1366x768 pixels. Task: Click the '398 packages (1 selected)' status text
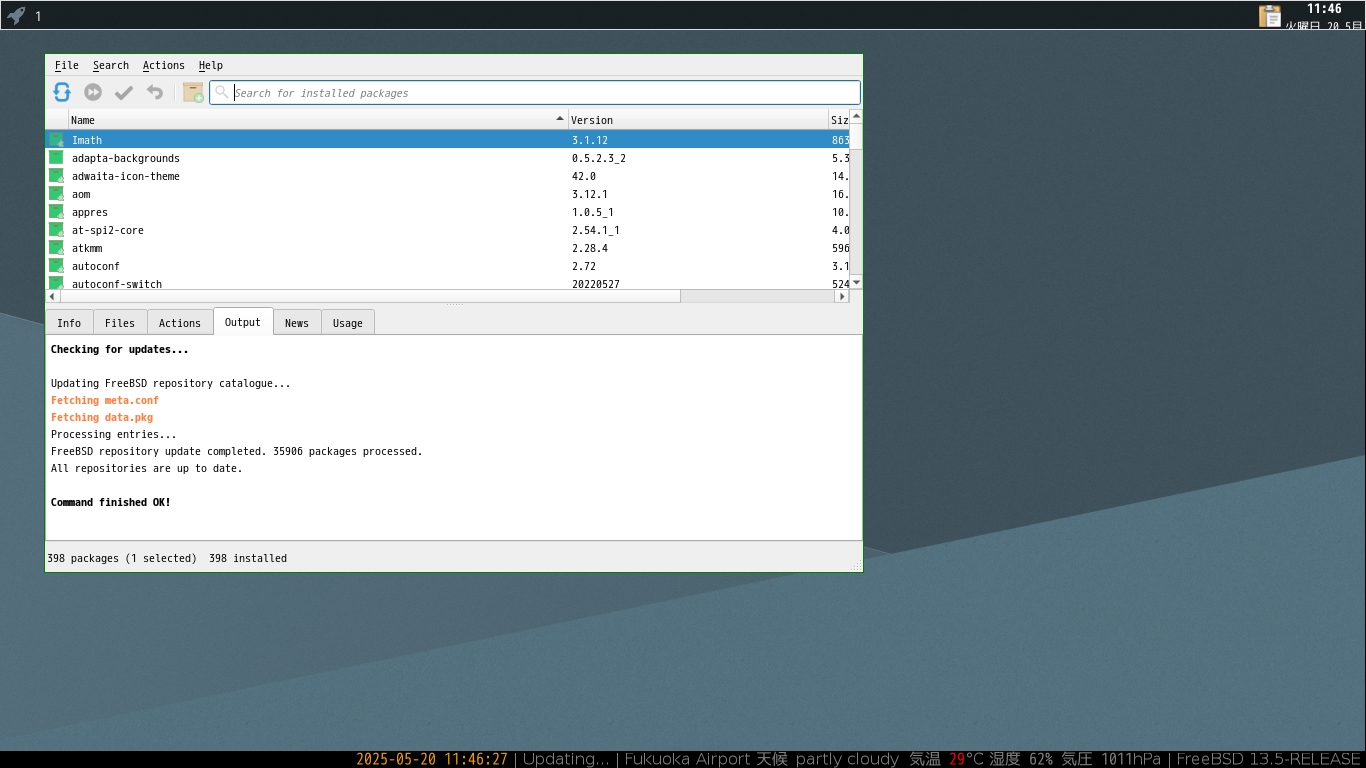pos(122,558)
